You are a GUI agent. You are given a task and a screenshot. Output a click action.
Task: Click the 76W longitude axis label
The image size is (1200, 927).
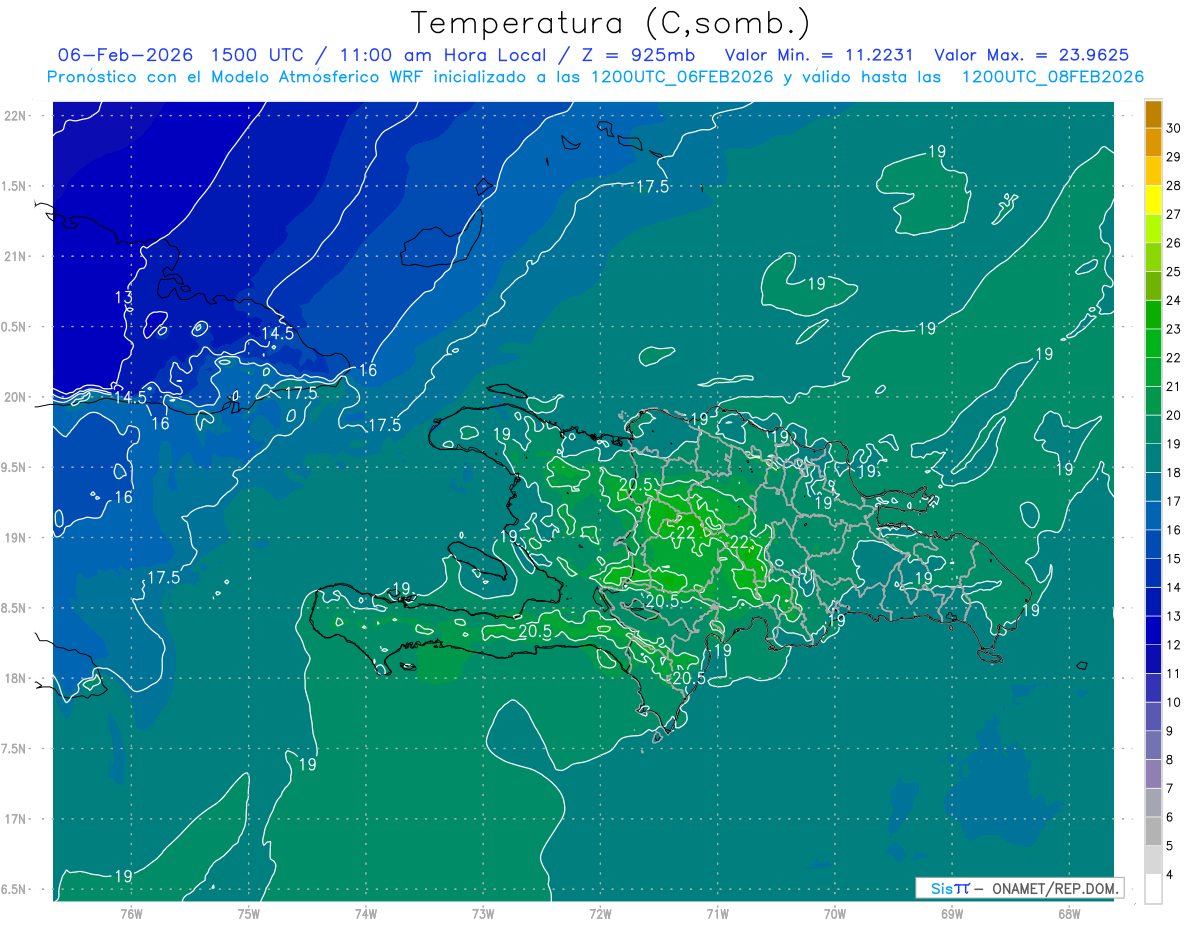click(132, 913)
